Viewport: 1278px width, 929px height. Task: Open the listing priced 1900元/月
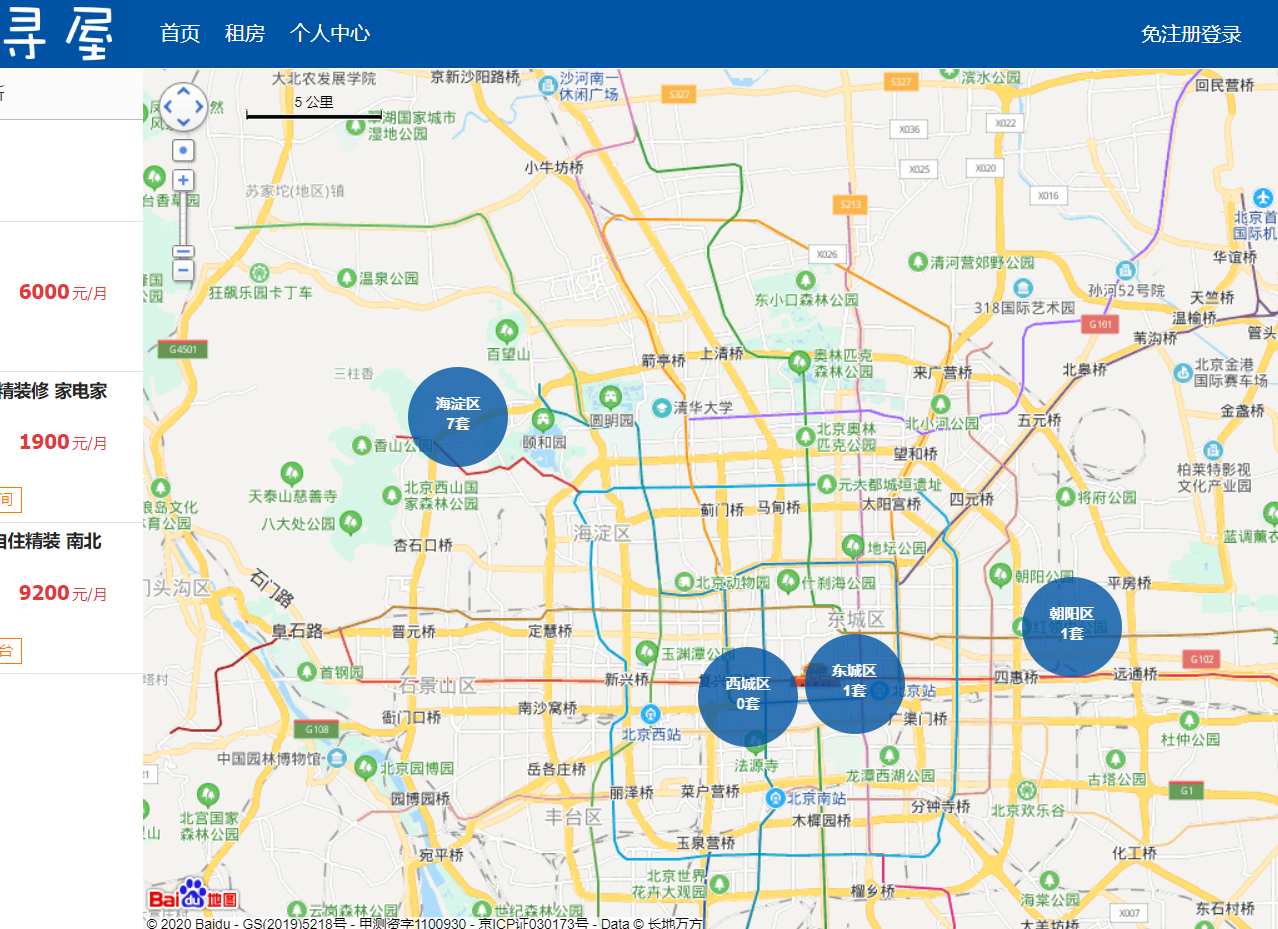pos(71,447)
